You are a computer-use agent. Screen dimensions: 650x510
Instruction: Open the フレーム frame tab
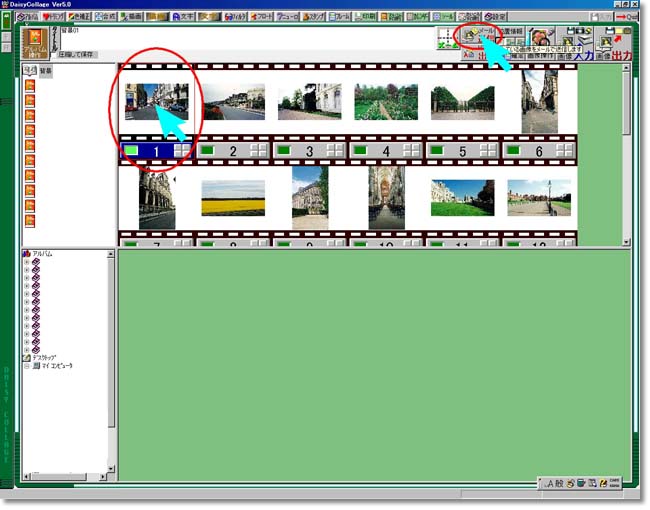point(339,17)
